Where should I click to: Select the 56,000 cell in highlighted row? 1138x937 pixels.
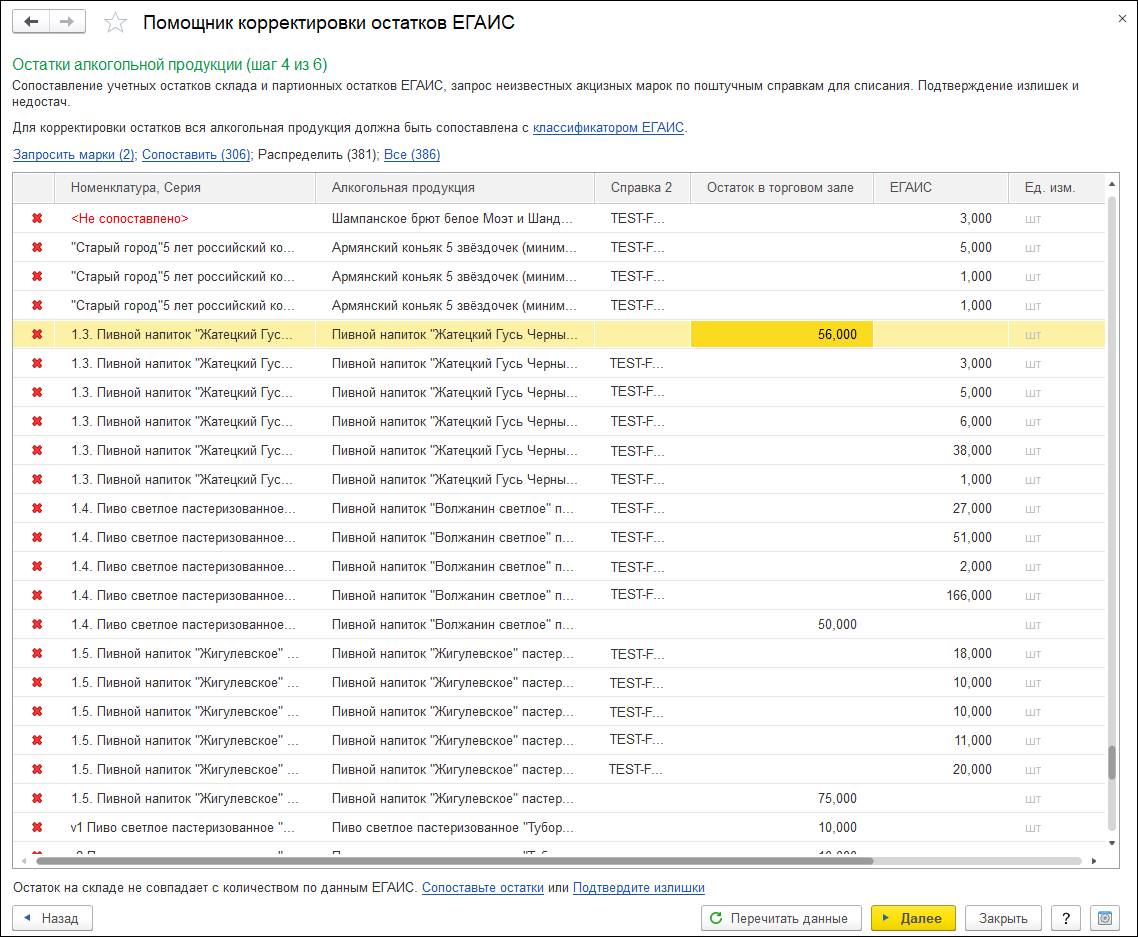tap(781, 334)
